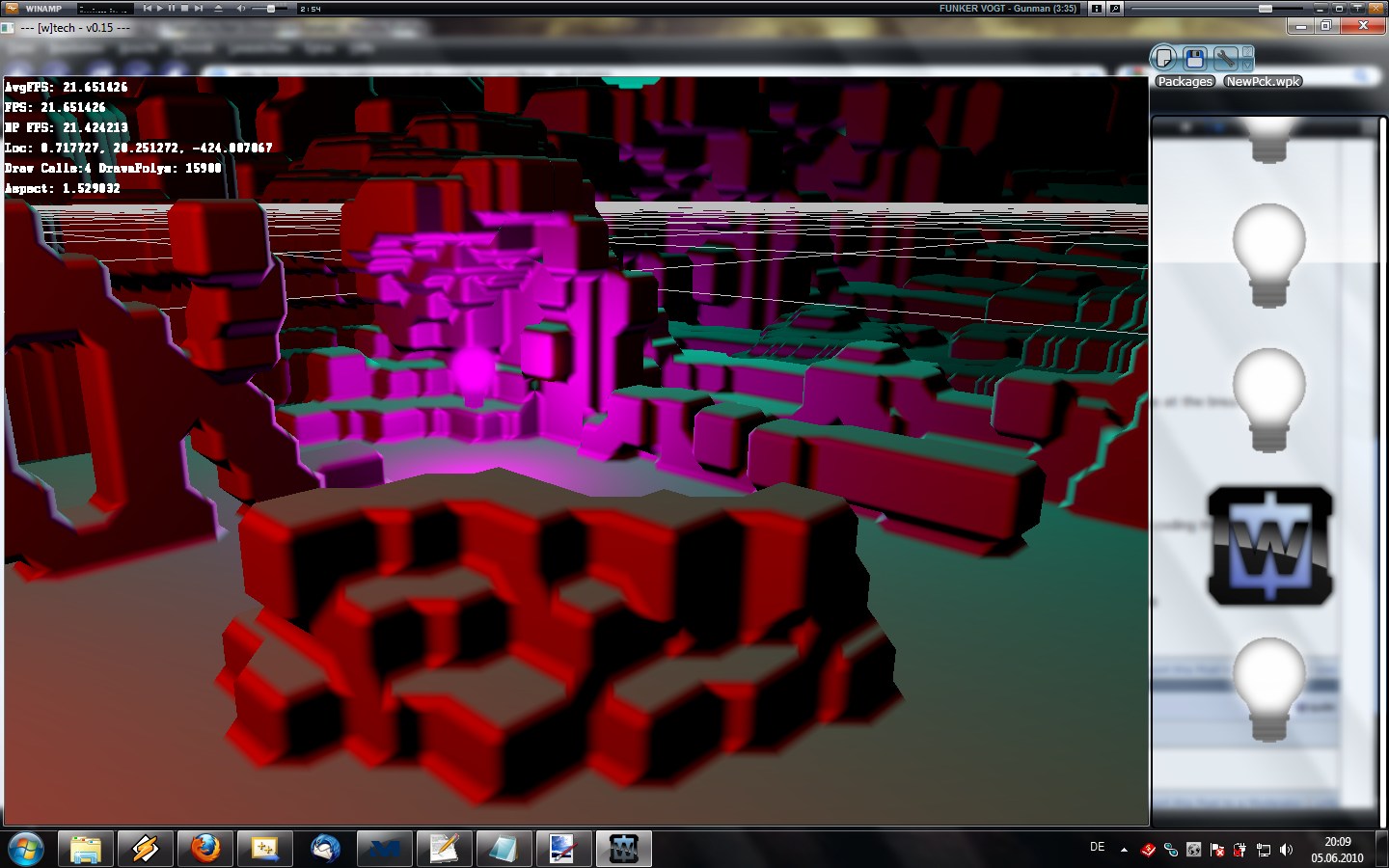This screenshot has height=868, width=1389.
Task: Open the wrench settings tool
Action: pyautogui.click(x=1224, y=59)
